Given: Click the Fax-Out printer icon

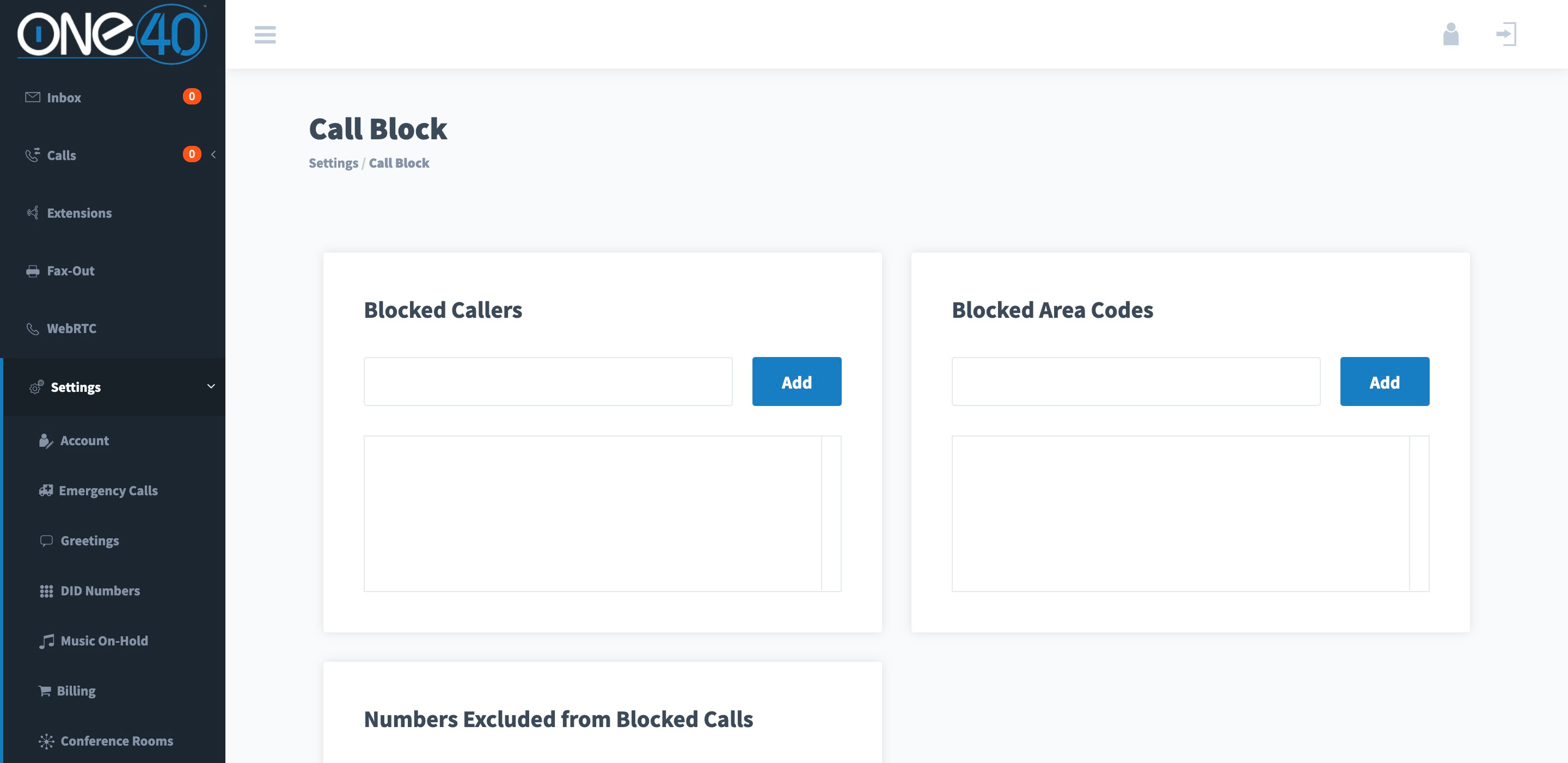Looking at the screenshot, I should [x=33, y=272].
